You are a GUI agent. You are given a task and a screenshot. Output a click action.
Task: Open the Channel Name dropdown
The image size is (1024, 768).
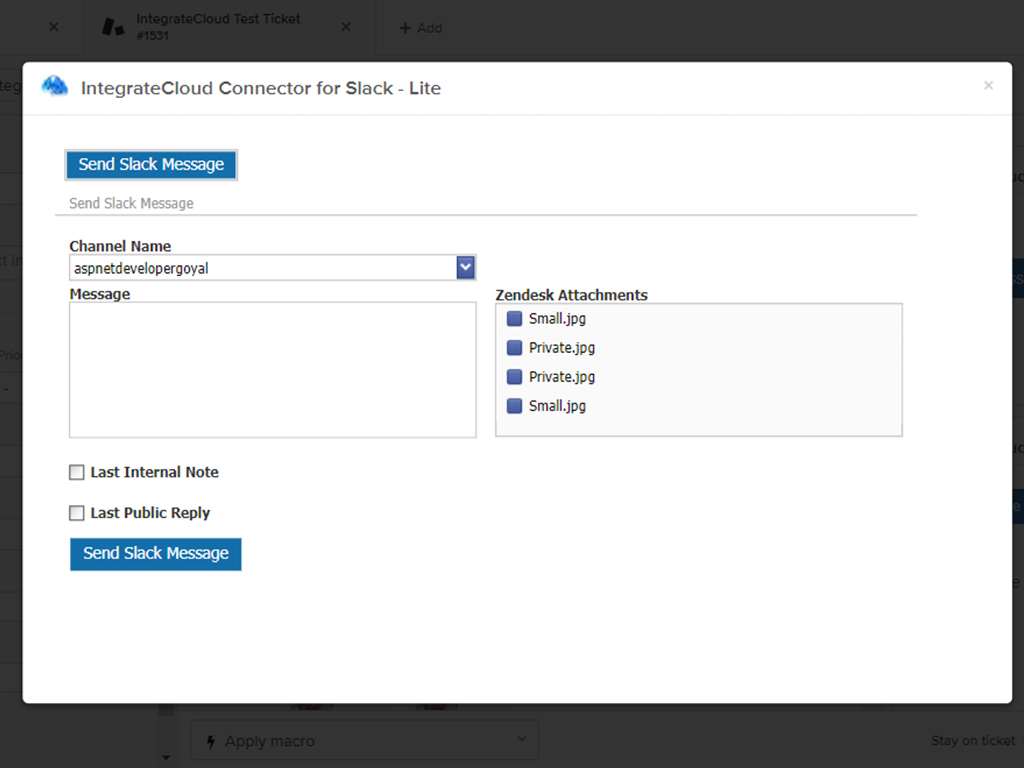(x=465, y=267)
